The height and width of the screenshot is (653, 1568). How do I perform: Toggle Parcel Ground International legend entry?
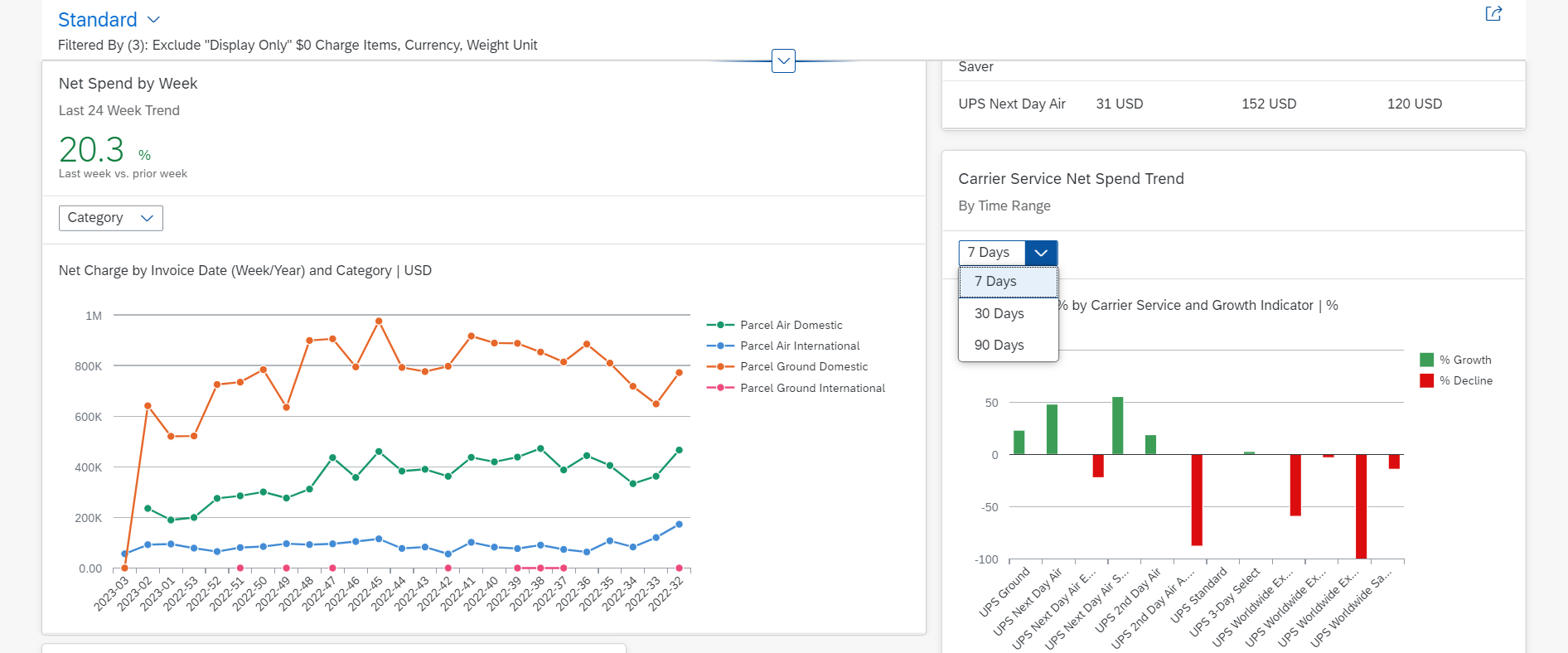click(796, 388)
